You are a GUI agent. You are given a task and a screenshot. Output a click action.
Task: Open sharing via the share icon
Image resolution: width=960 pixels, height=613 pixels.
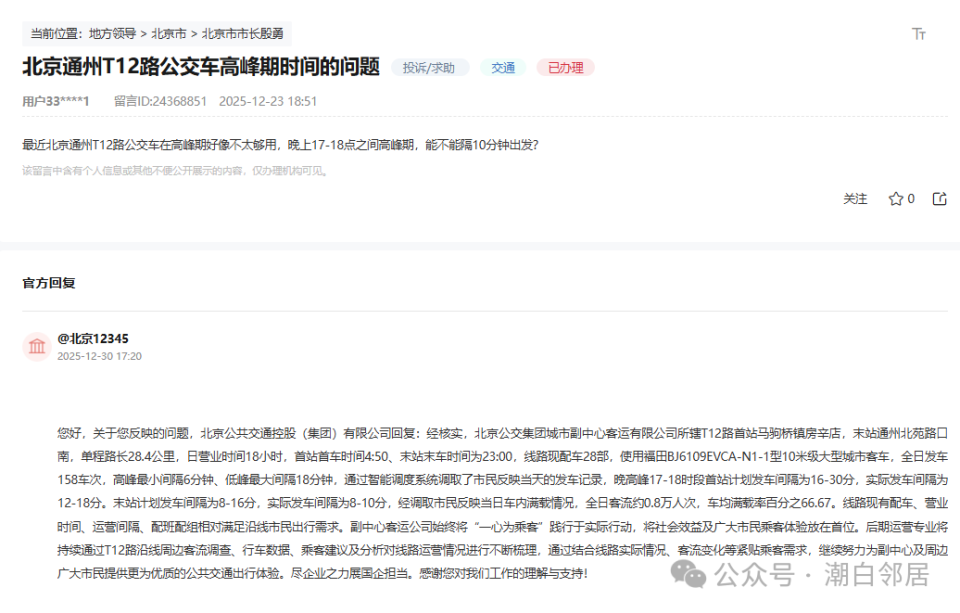[938, 198]
